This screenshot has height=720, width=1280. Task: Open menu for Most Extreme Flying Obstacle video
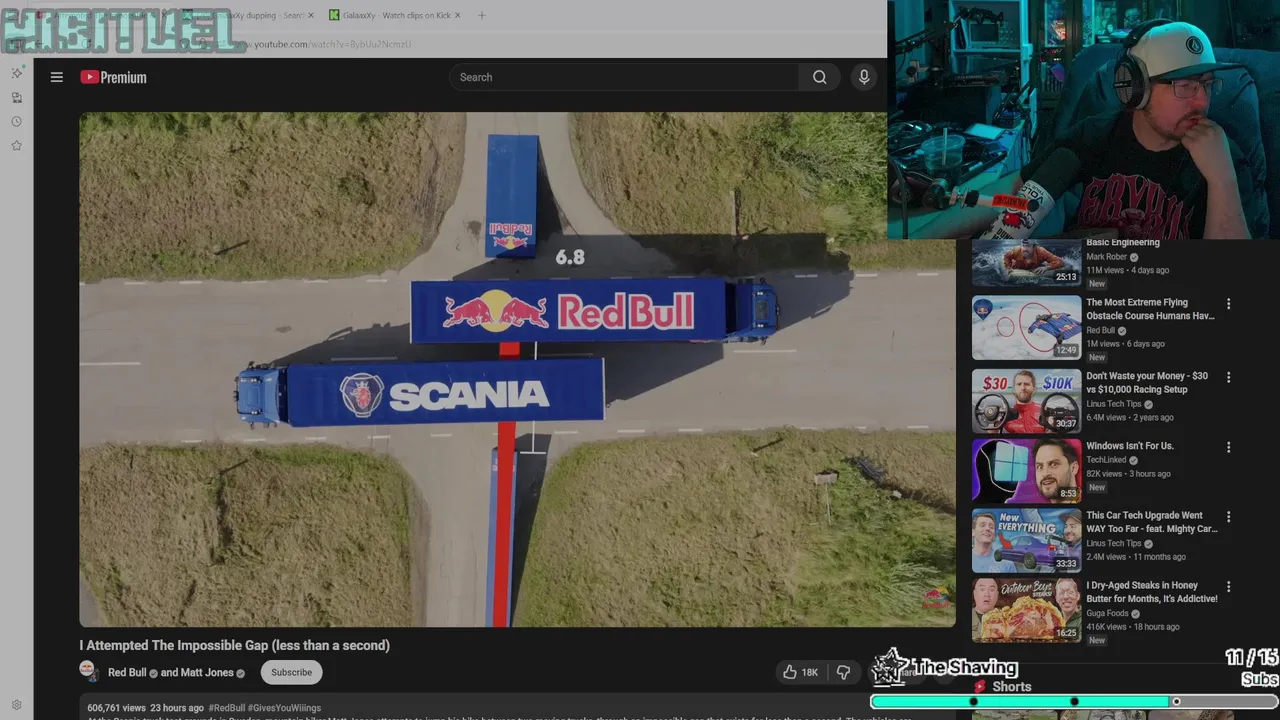click(1228, 304)
